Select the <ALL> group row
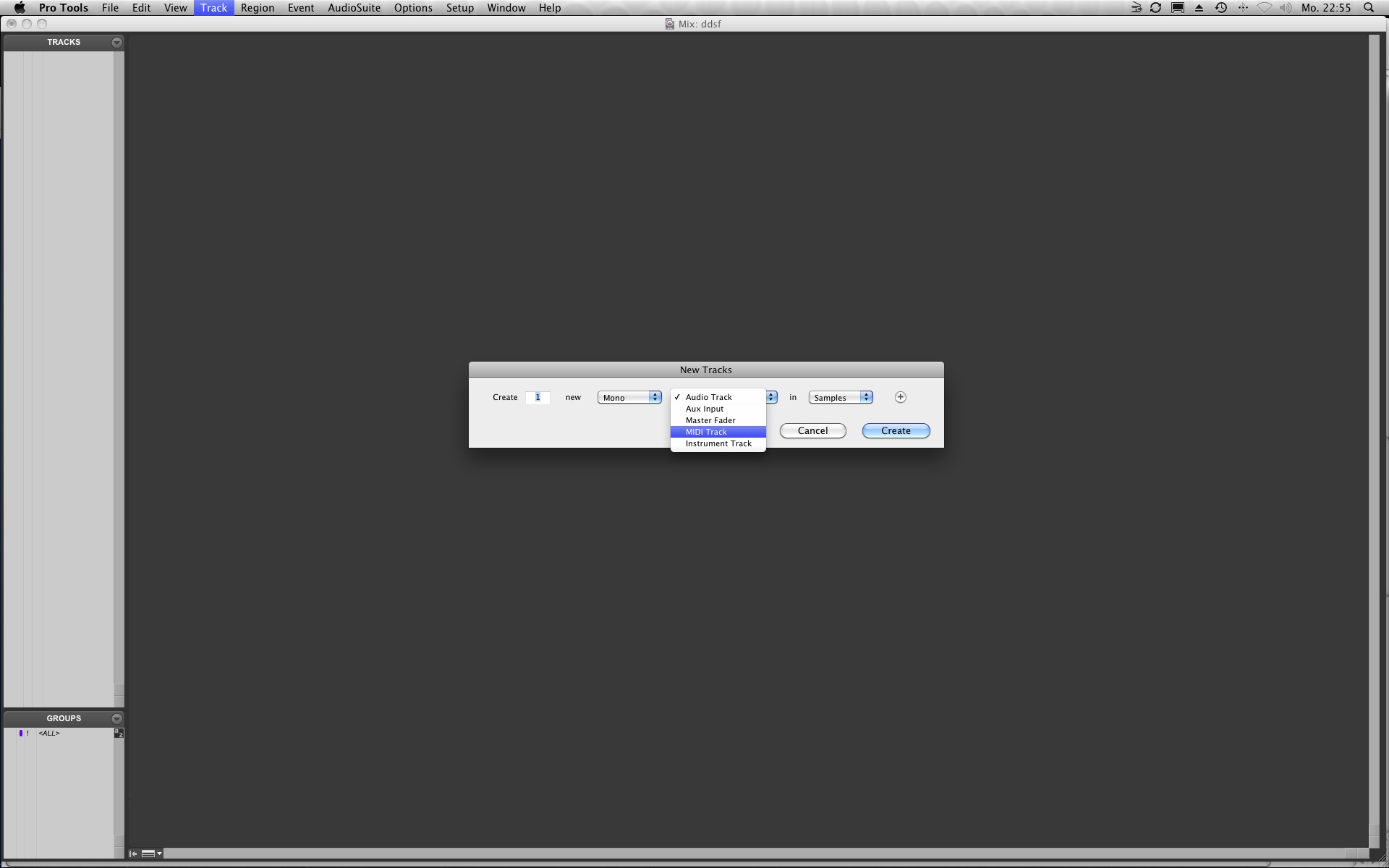 point(58,733)
